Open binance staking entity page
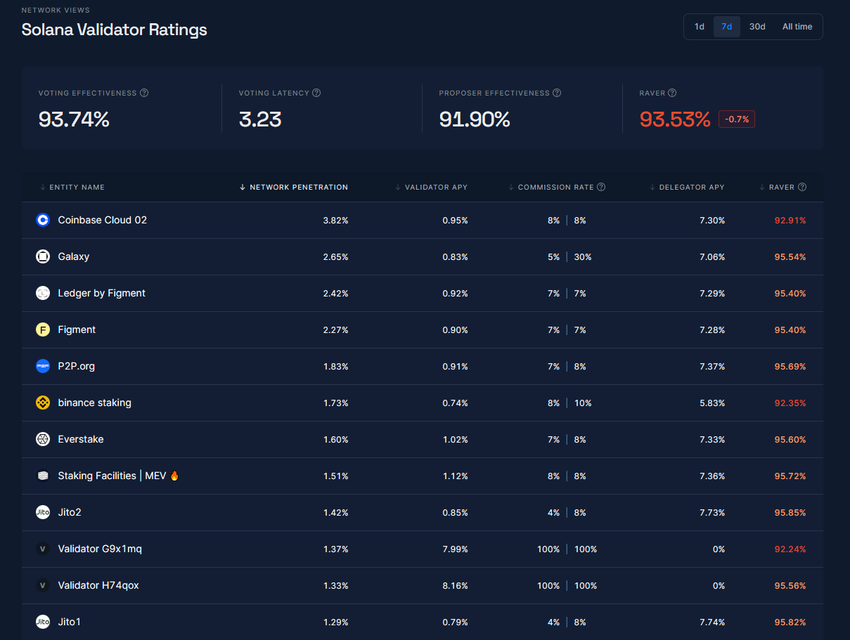 click(x=94, y=403)
